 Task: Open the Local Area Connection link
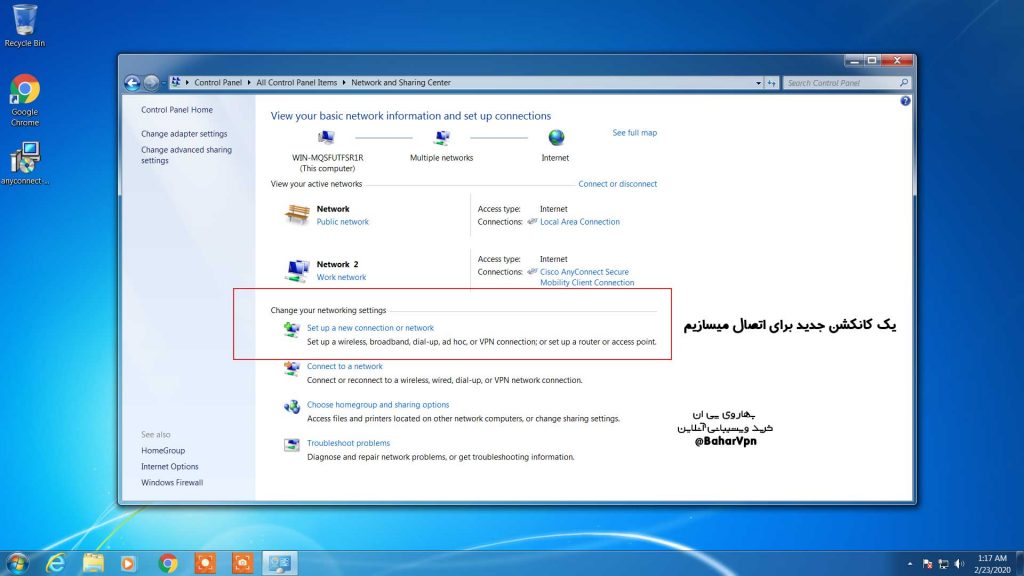(x=579, y=222)
